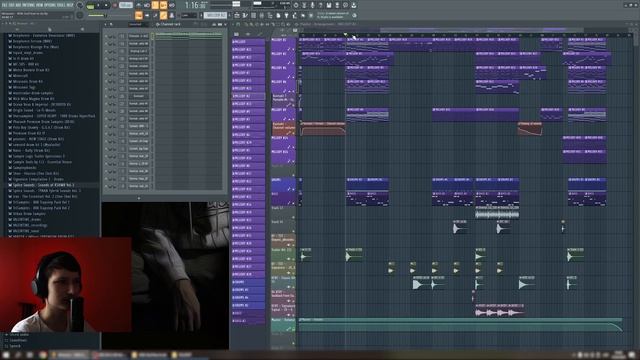Screen dimensions: 640x360
Task: Open the HELP menu
Action: (70, 5)
